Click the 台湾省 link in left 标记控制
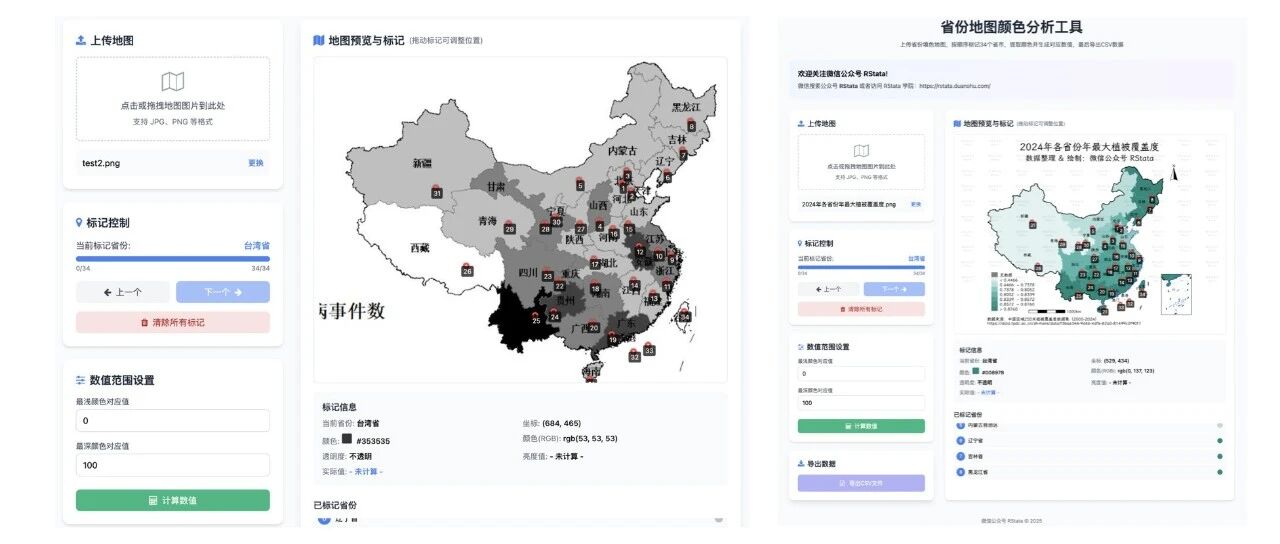The height and width of the screenshot is (544, 1280). (257, 245)
